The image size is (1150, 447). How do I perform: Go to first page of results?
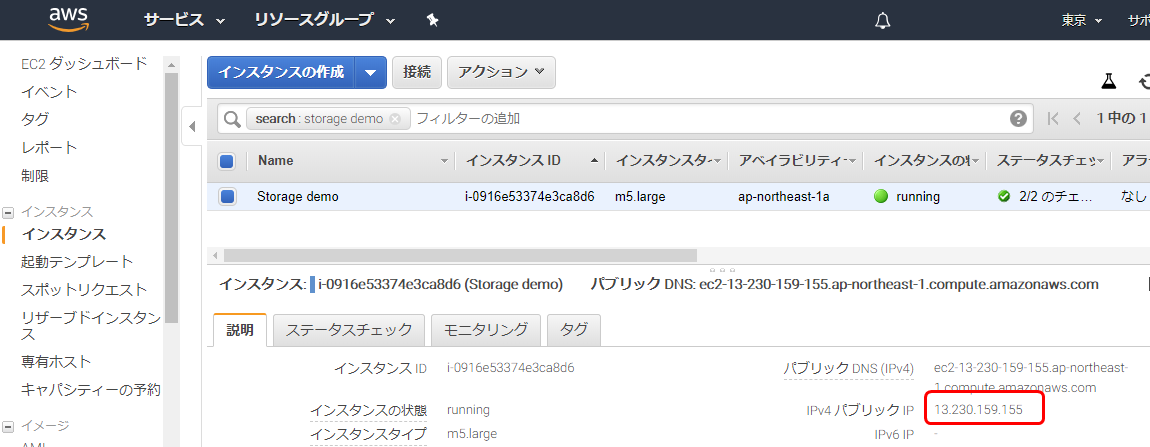click(1053, 119)
